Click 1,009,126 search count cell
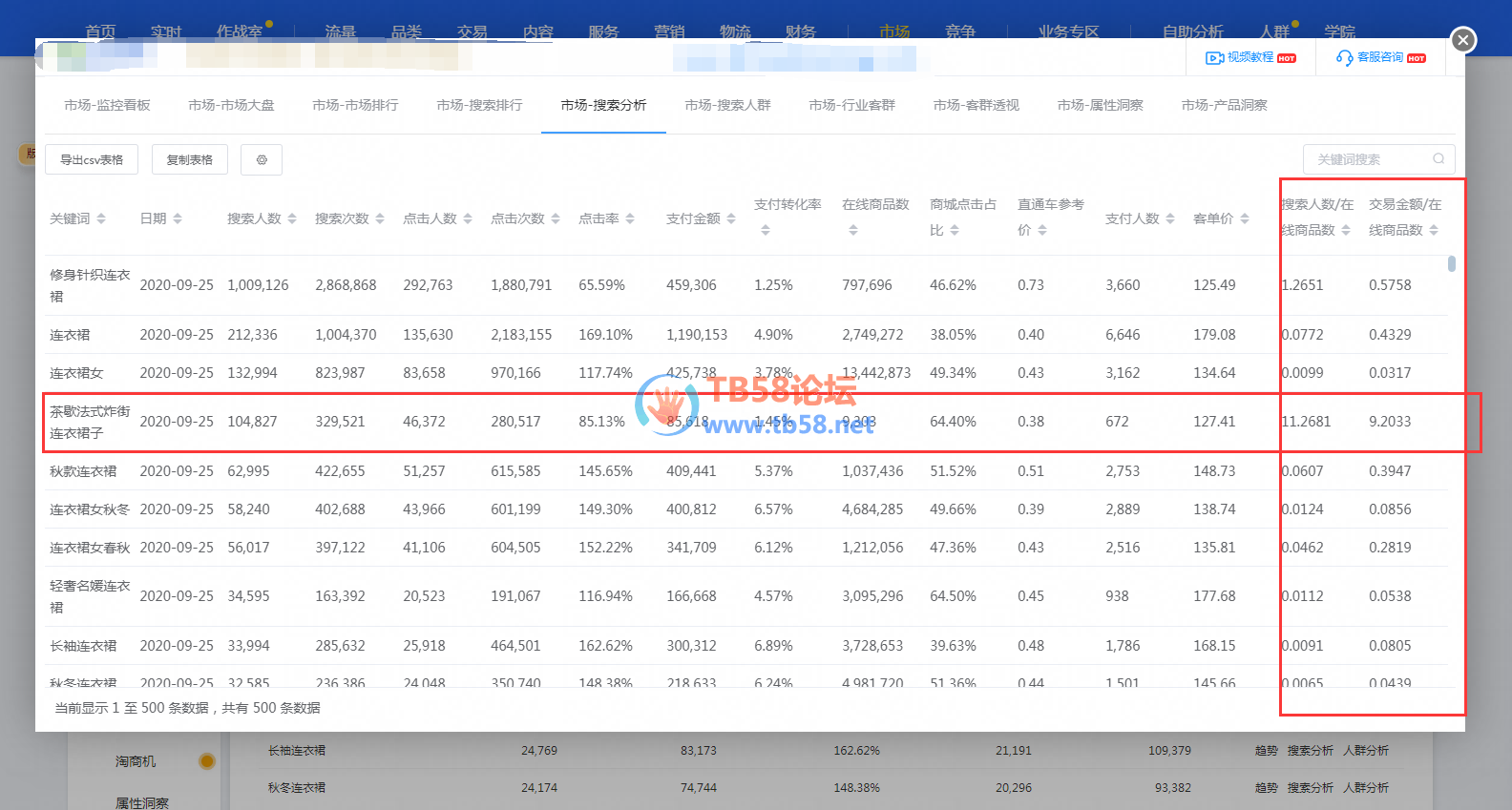Viewport: 1512px width, 810px height. [x=258, y=285]
